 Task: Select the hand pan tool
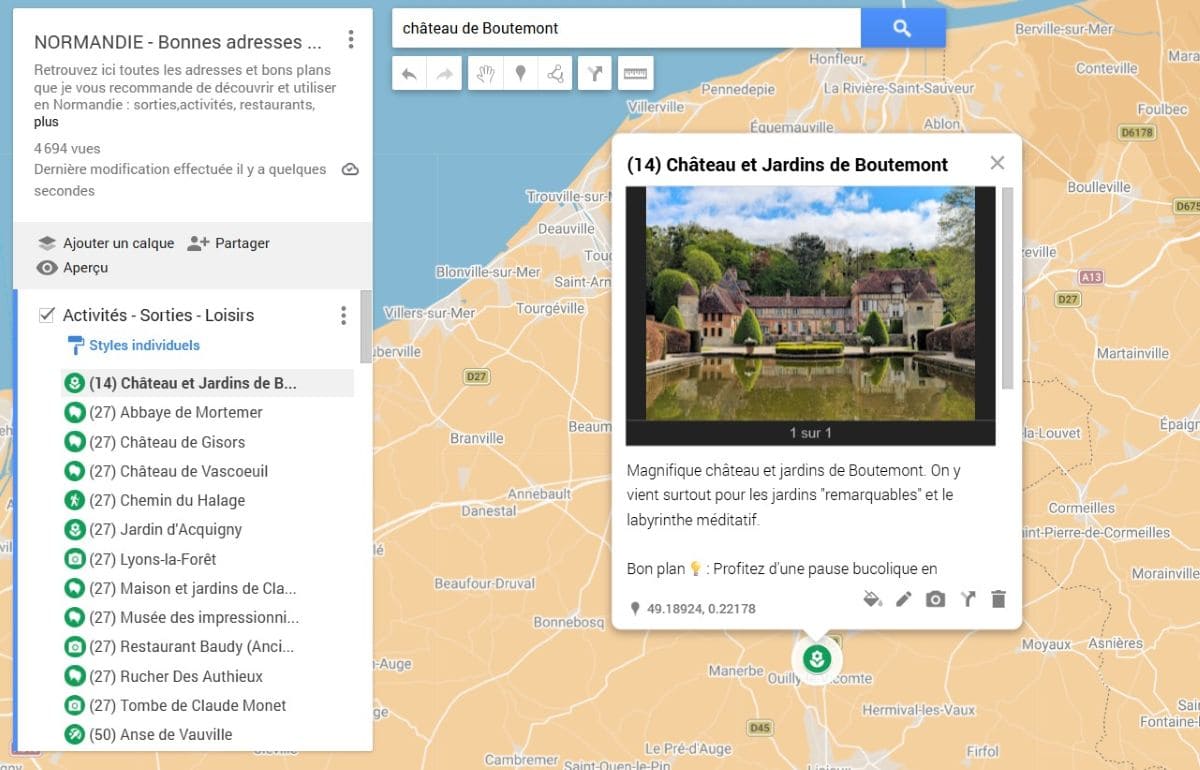(x=485, y=72)
